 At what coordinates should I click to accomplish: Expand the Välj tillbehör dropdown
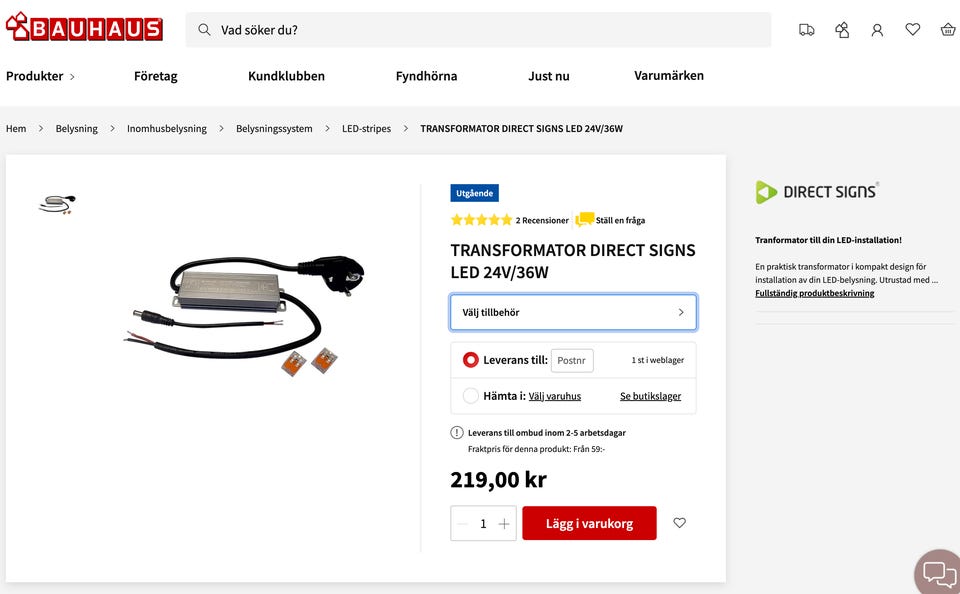pos(573,312)
